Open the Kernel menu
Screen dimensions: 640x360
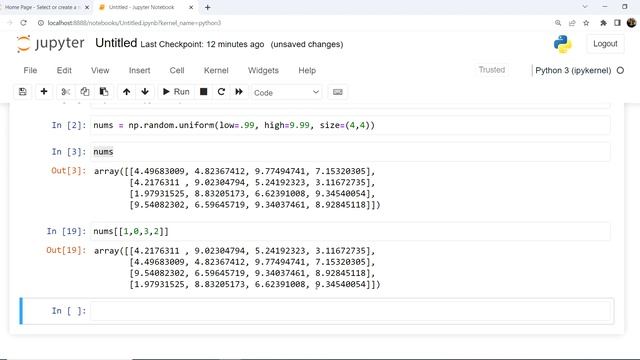pos(216,70)
